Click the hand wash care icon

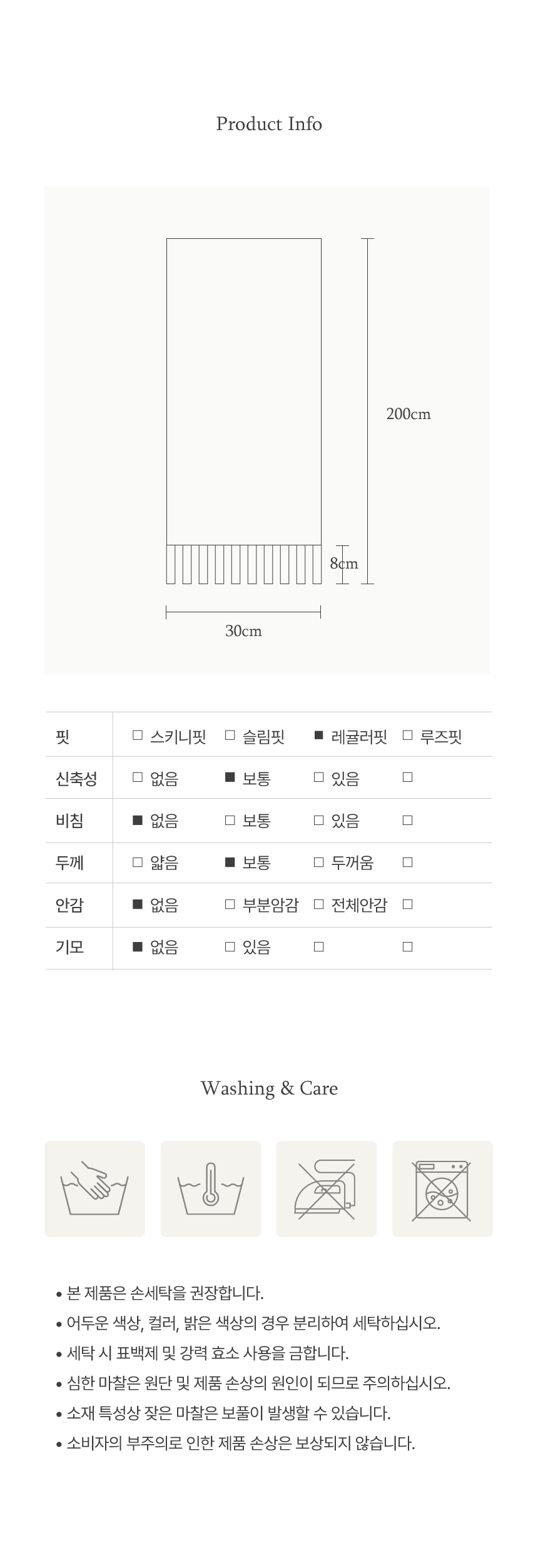point(94,1188)
